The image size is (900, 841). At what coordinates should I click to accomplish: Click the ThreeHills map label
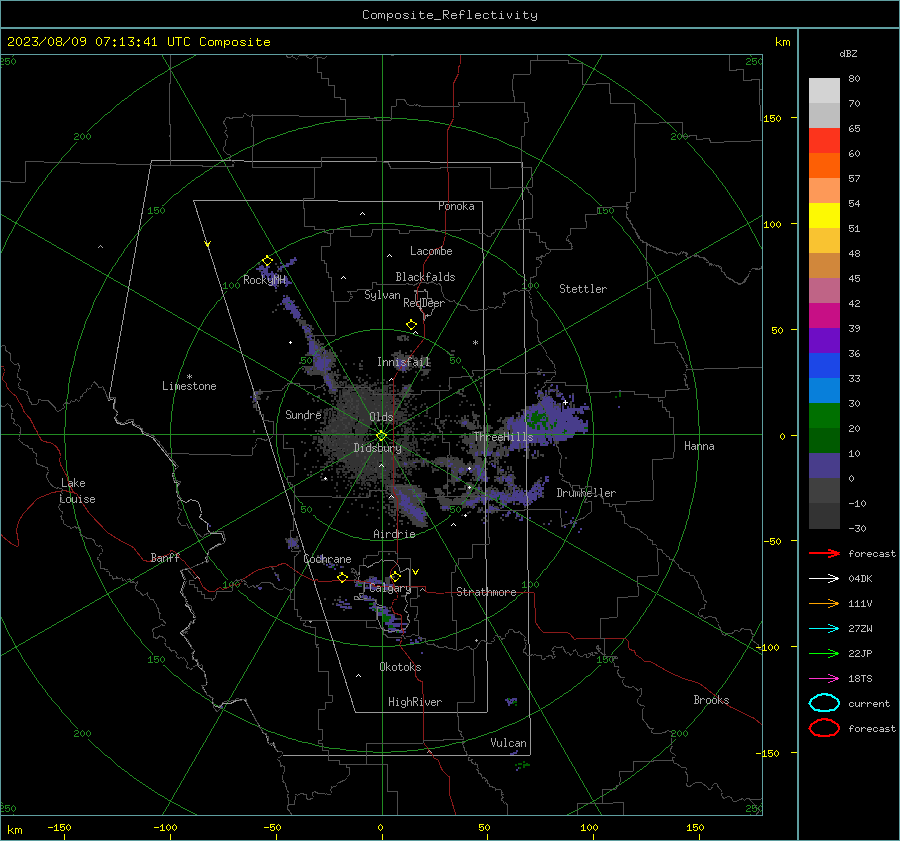(x=503, y=437)
